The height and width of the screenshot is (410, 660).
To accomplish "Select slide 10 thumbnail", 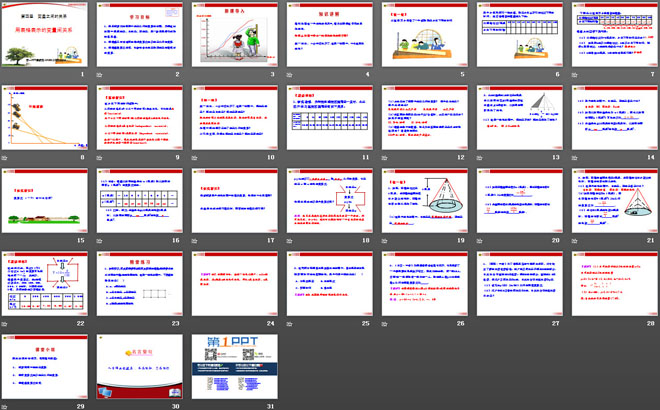I will [x=235, y=118].
